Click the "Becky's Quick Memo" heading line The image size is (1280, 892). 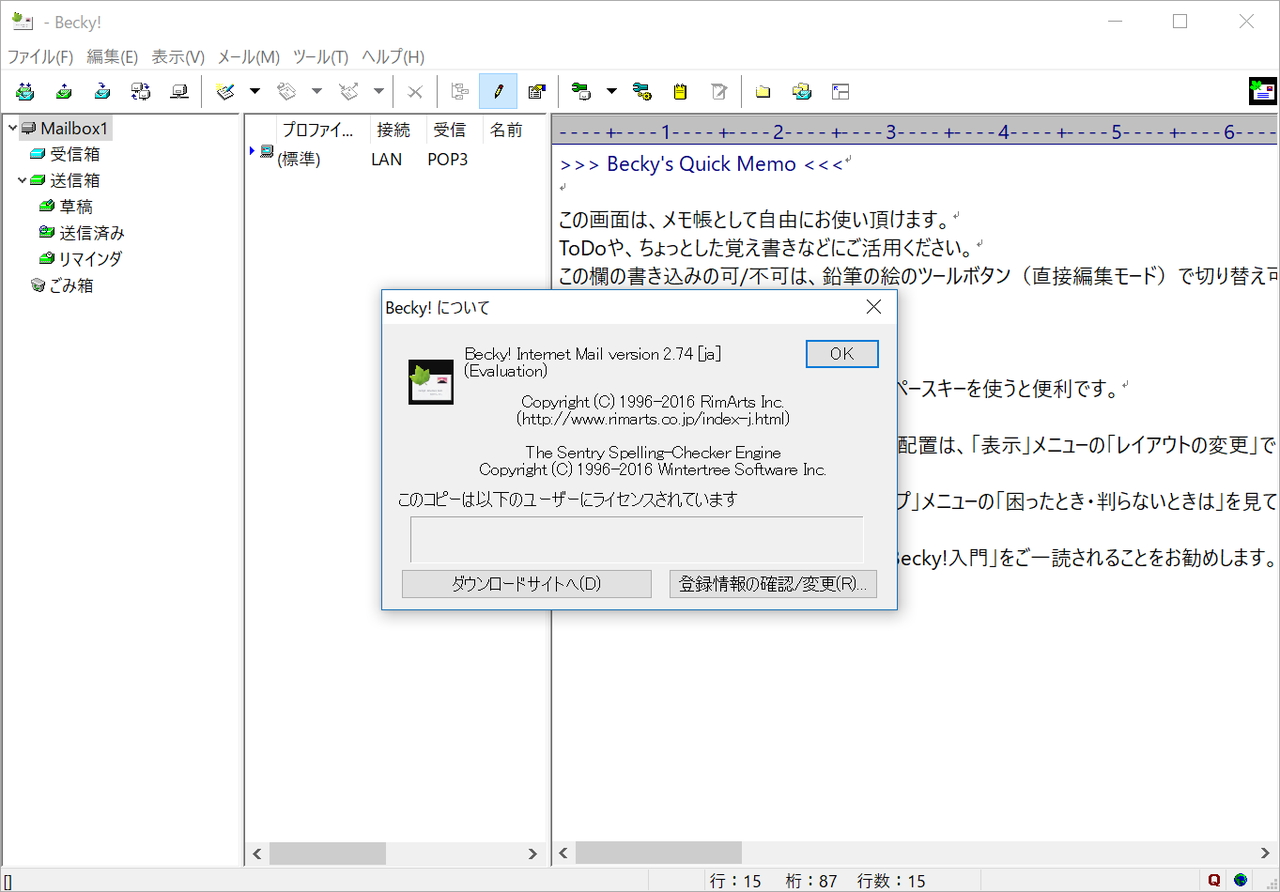[702, 164]
